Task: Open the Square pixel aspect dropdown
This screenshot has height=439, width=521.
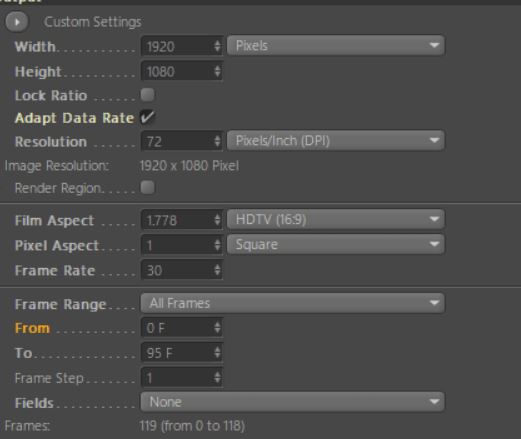Action: [336, 244]
